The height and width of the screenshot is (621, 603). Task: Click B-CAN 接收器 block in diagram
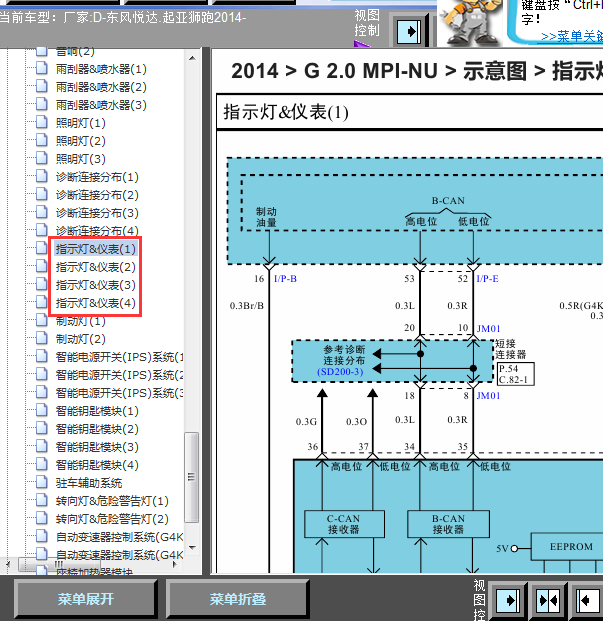448,524
